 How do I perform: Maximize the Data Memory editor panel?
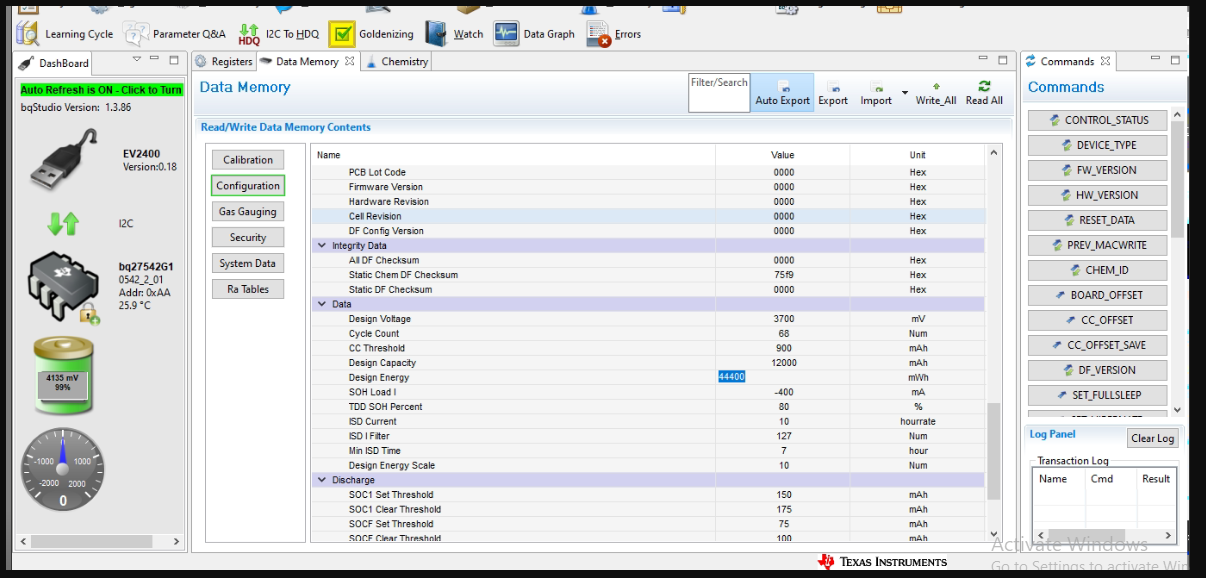[1003, 61]
